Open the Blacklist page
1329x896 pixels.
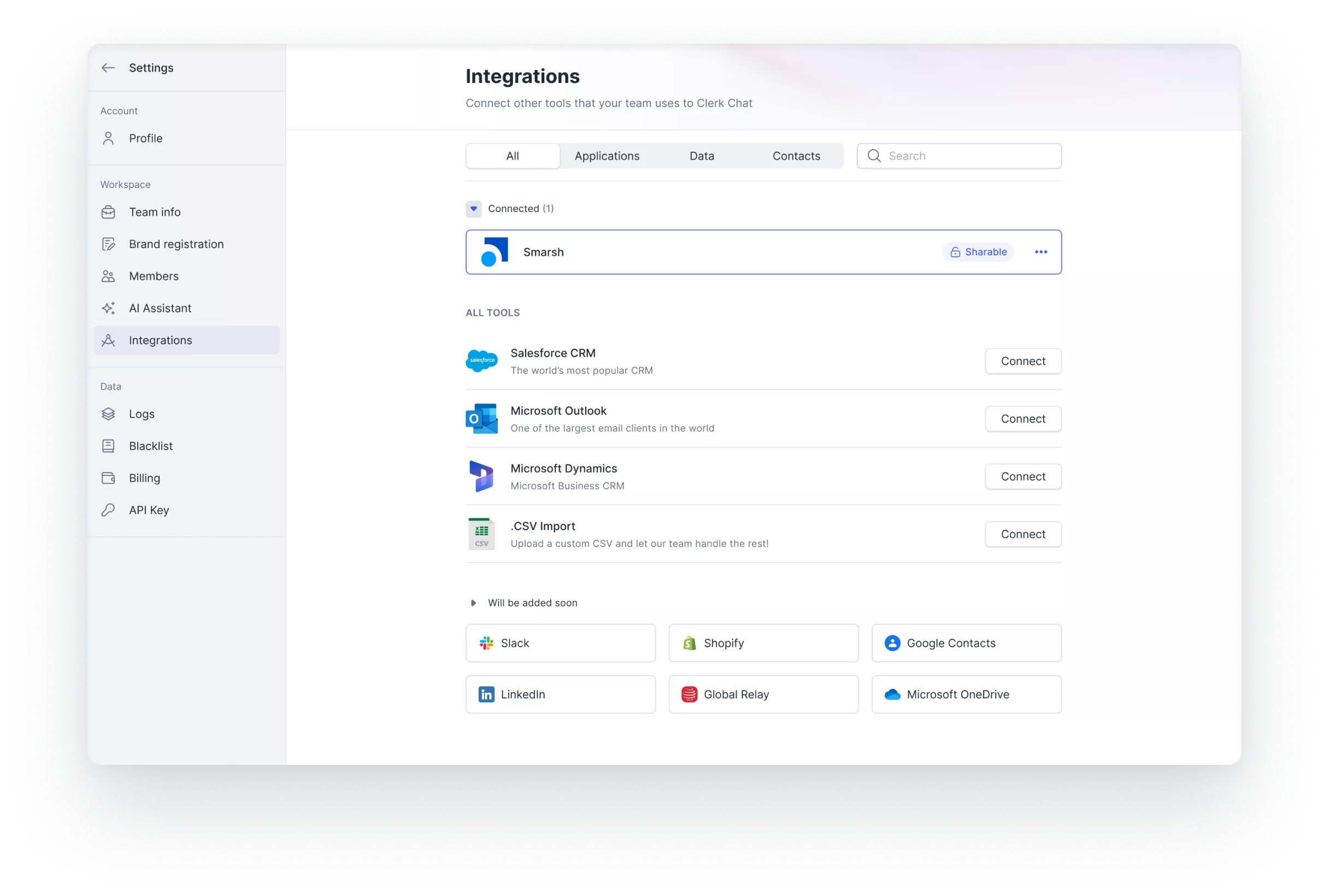[x=186, y=446]
